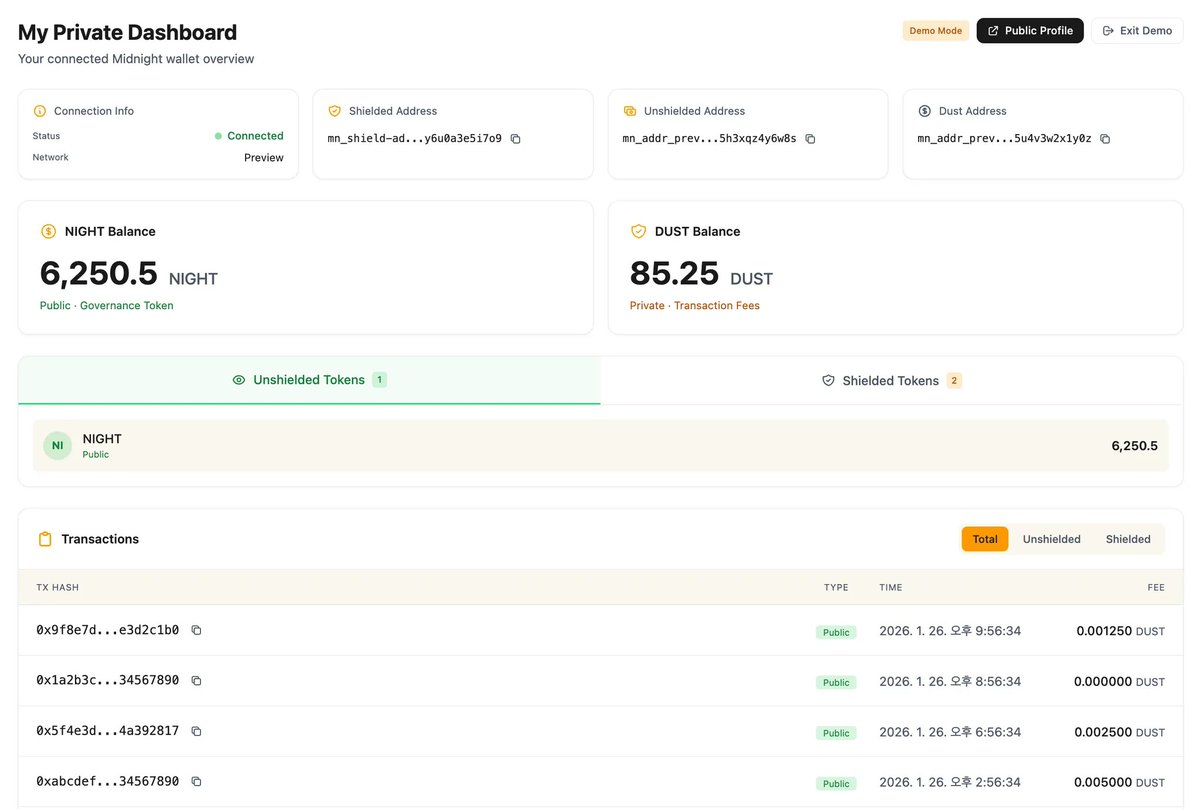Click the Public badge for 9:56:34 transaction
Screen dimensions: 1200x809
[836, 632]
